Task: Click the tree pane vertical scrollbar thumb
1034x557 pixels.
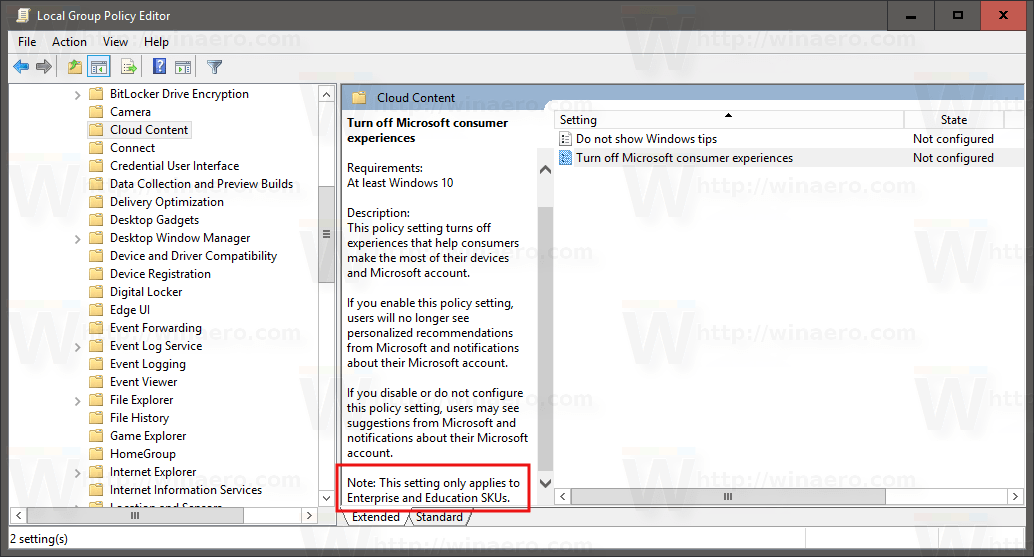Action: point(326,234)
